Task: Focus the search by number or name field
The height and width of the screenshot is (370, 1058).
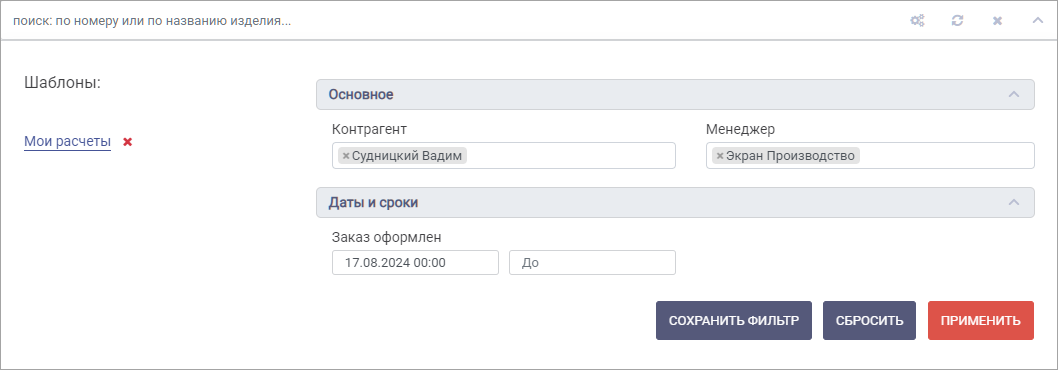Action: coord(445,21)
